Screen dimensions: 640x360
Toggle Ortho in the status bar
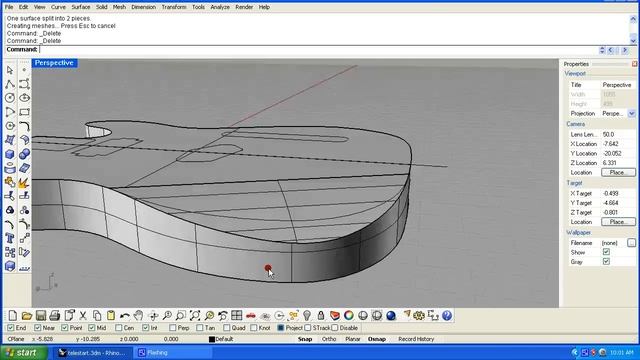click(x=329, y=339)
